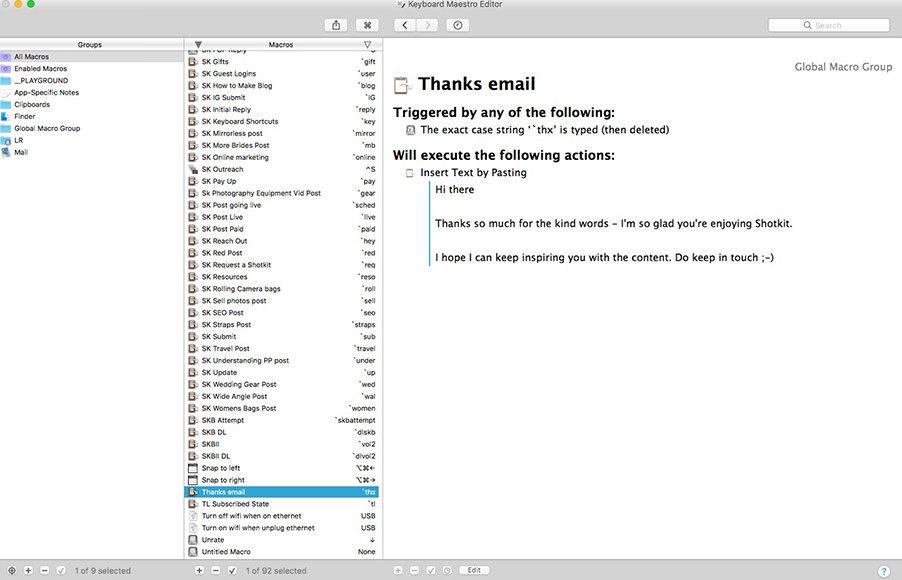
Task: Select the Clipboards group
Action: [x=91, y=104]
